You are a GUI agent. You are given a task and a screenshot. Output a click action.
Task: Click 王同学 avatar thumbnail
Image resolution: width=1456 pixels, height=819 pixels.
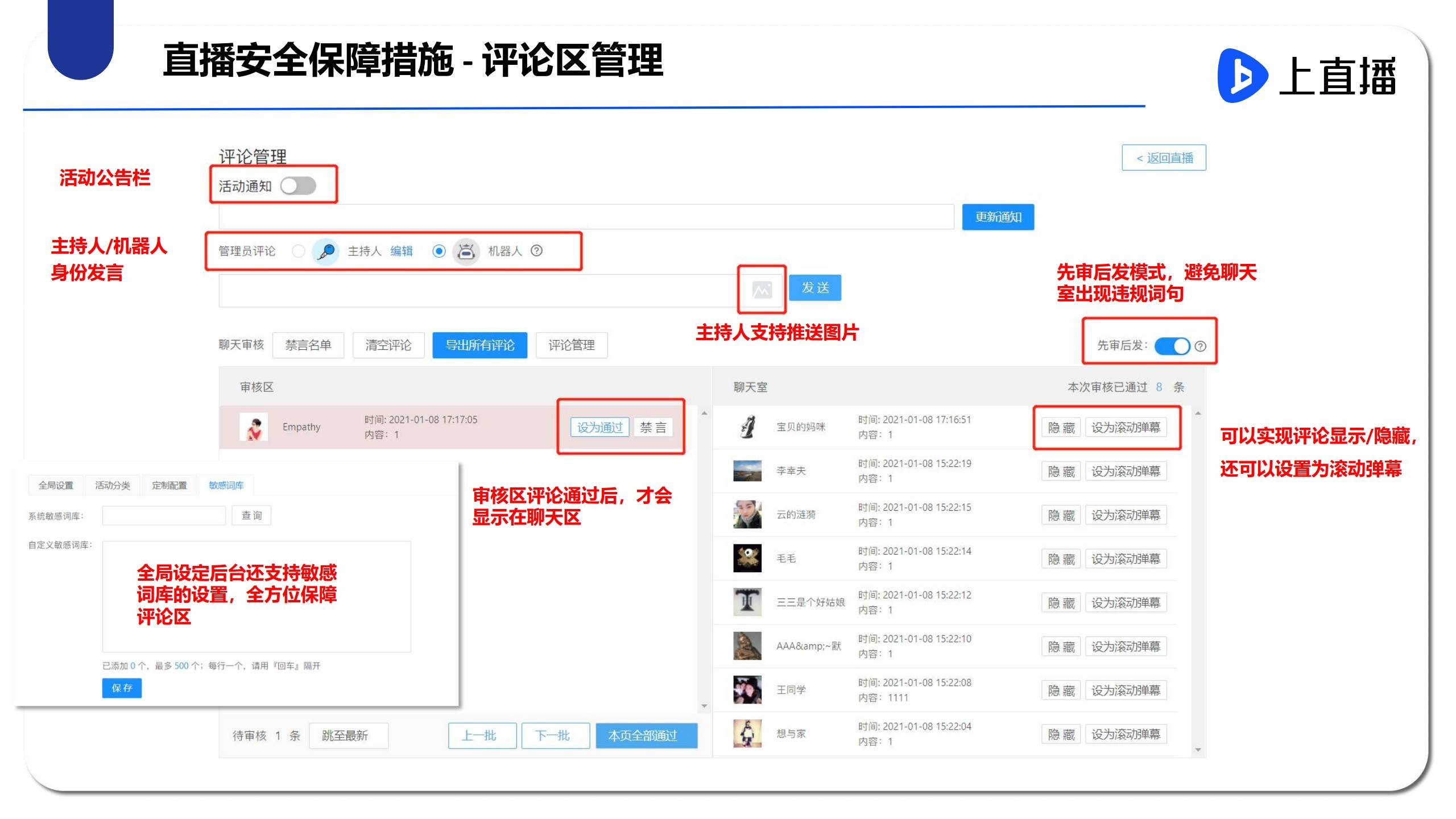tap(747, 689)
